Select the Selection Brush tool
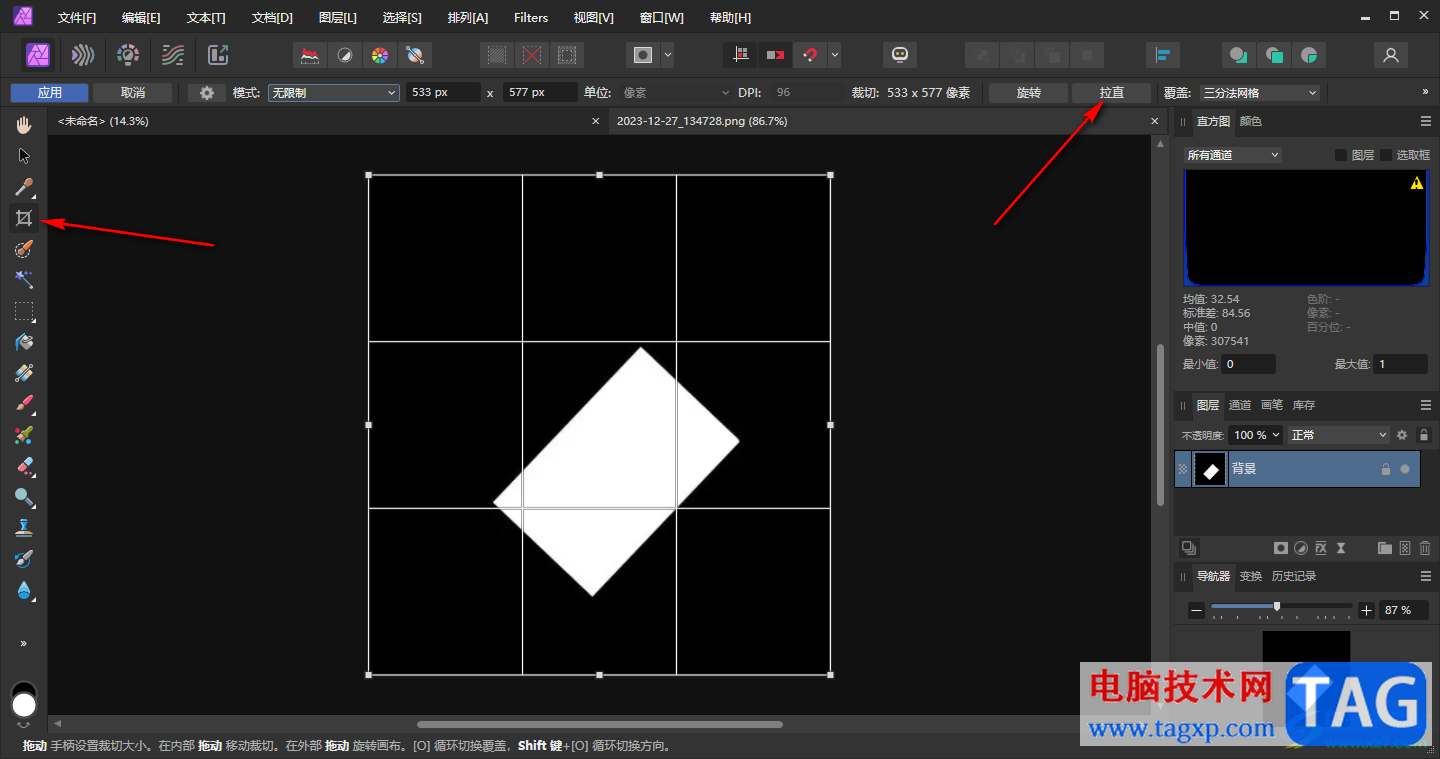Viewport: 1440px width, 759px height. (24, 249)
